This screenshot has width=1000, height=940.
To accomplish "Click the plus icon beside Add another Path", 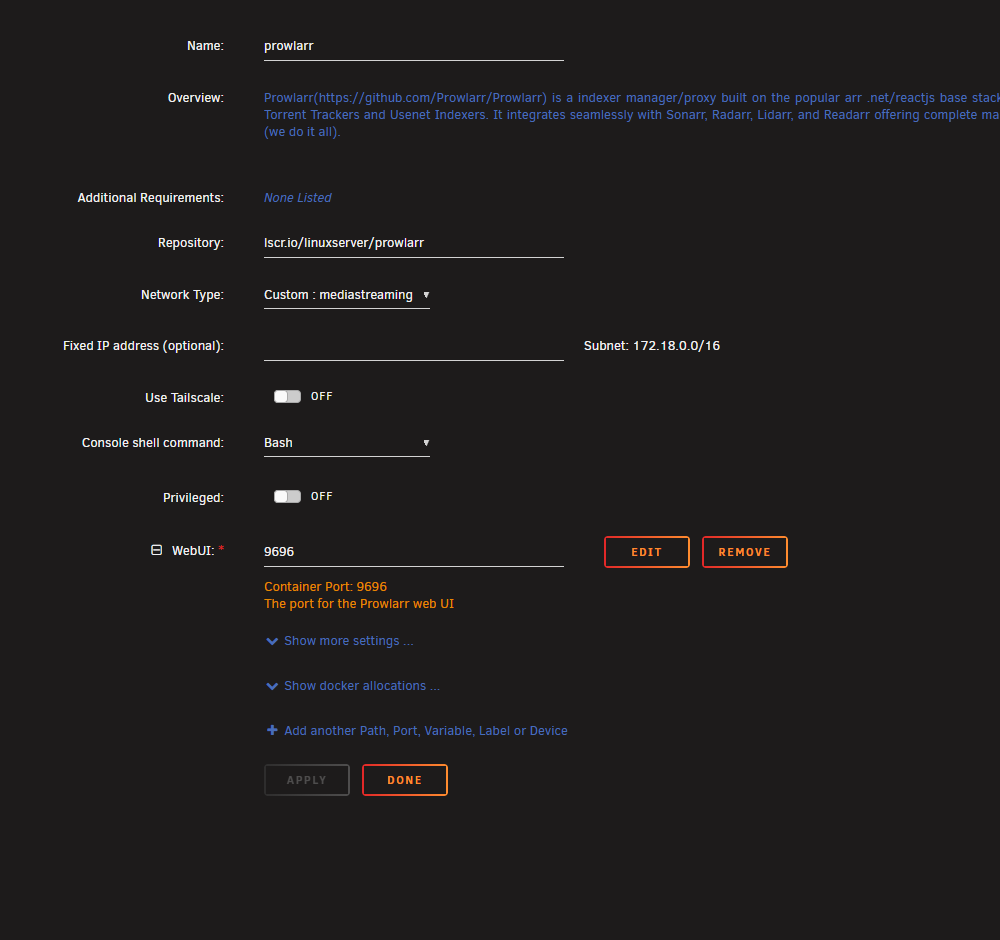I will [x=272, y=731].
